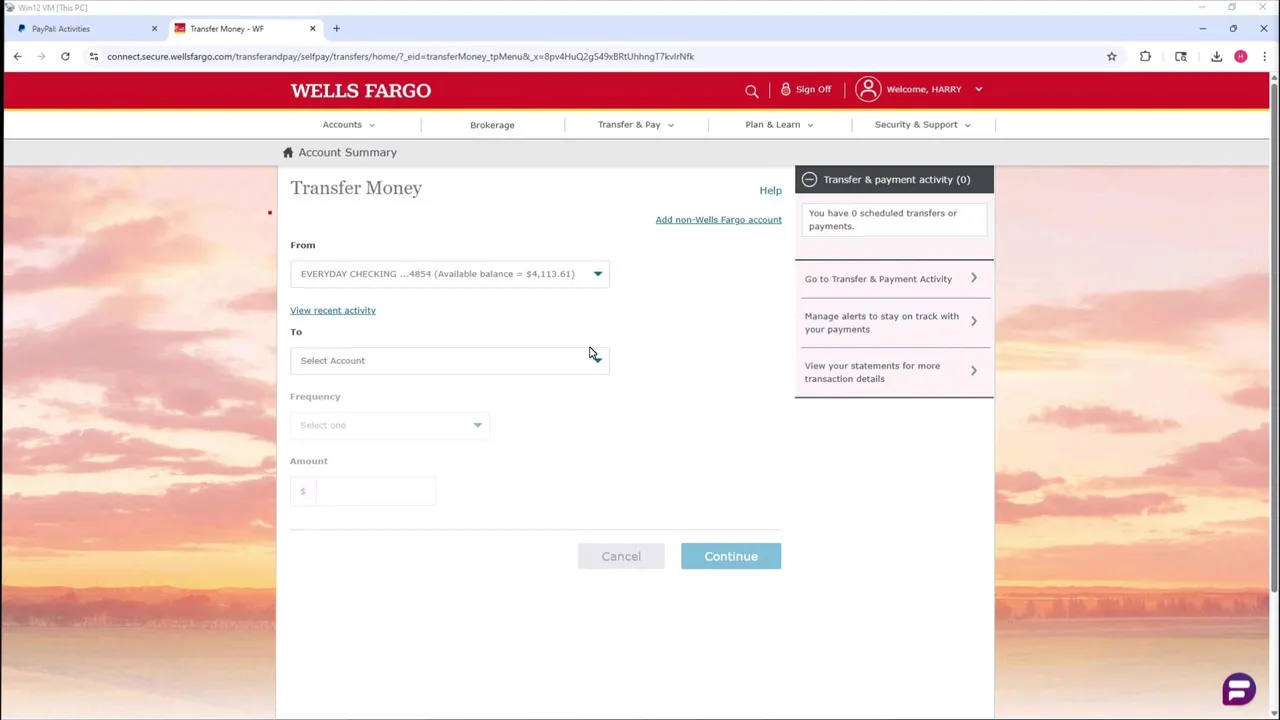Click the Wells Fargo logo
This screenshot has height=720, width=1280.
tap(361, 90)
